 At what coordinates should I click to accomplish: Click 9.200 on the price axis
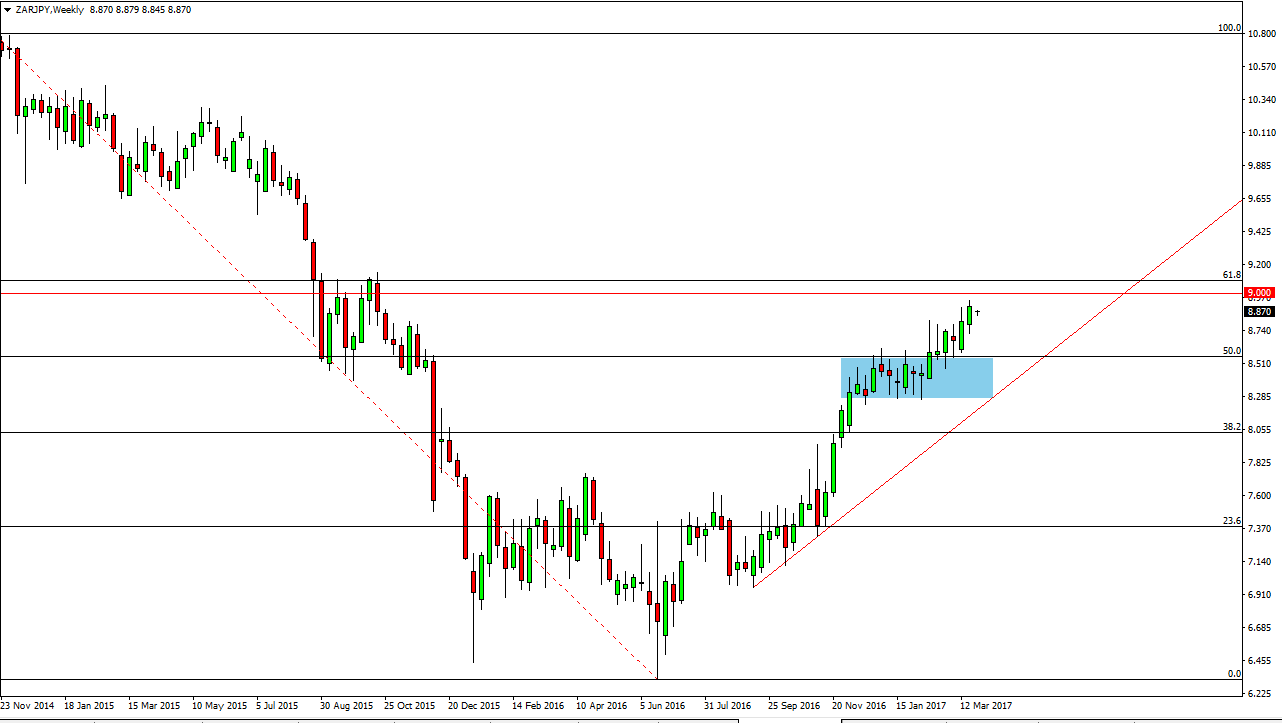click(x=1261, y=265)
